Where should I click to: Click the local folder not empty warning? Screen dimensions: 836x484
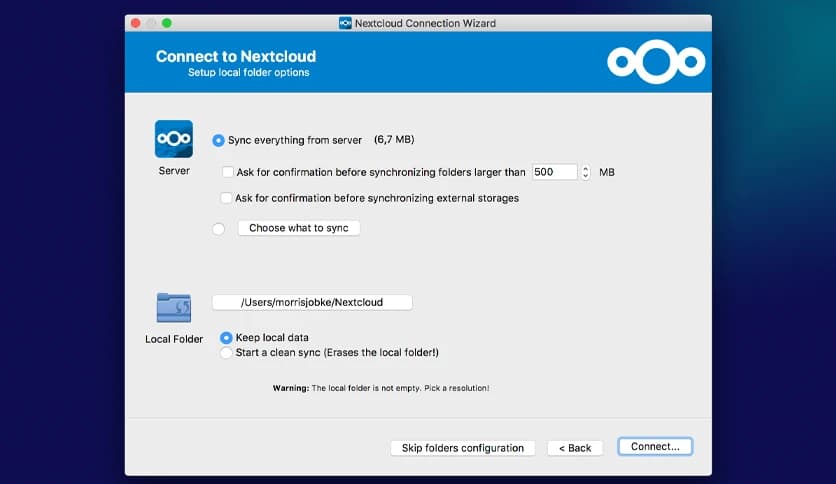(381, 388)
